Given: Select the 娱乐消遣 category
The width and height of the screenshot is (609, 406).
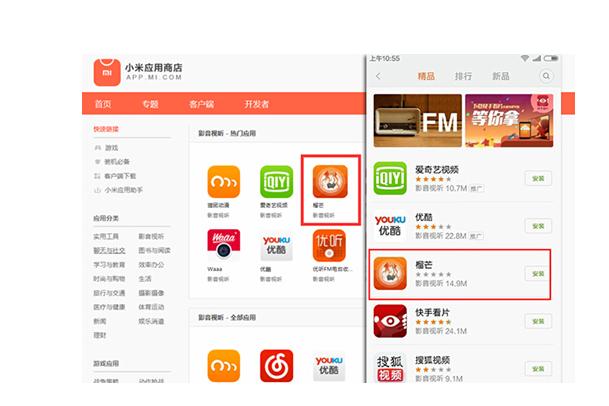Looking at the screenshot, I should pos(151,321).
